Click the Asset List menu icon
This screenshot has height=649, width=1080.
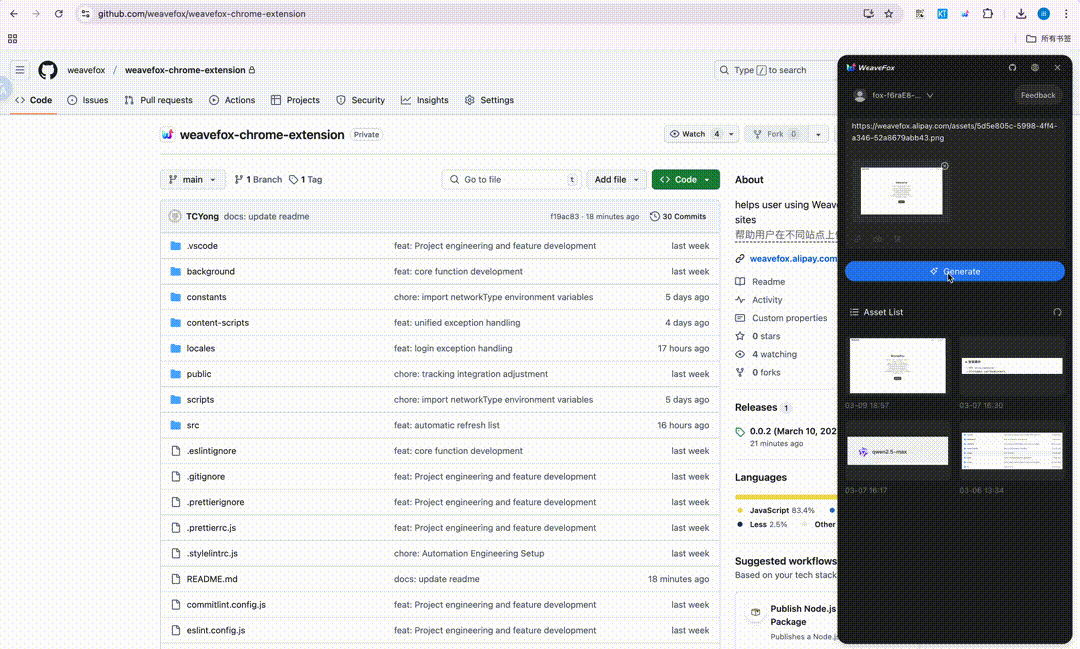tap(854, 312)
